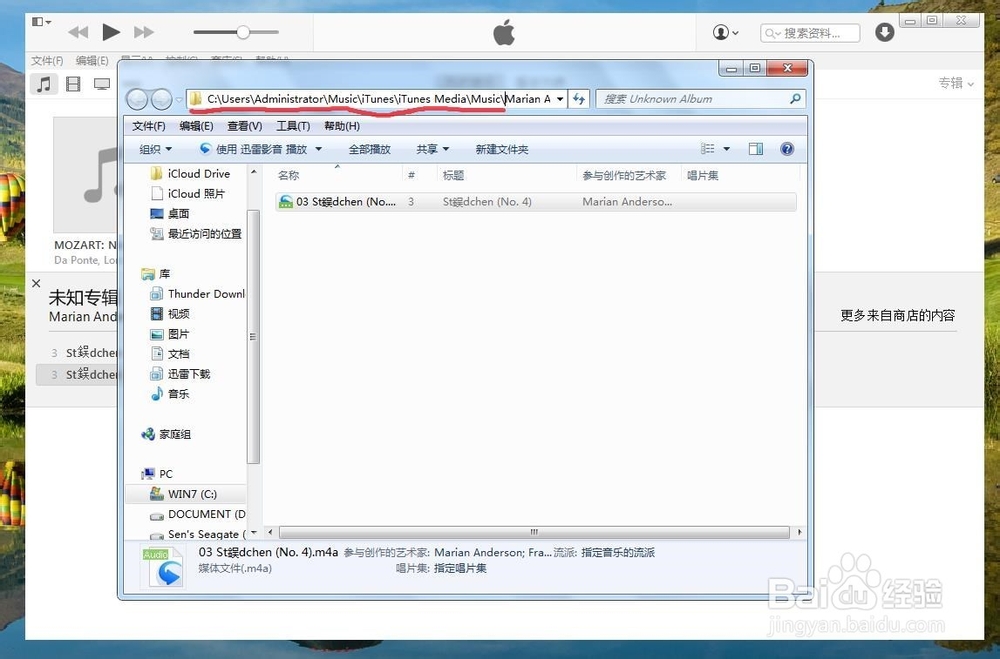Play the current track in iTunes
Viewport: 1000px width, 659px height.
click(x=111, y=31)
